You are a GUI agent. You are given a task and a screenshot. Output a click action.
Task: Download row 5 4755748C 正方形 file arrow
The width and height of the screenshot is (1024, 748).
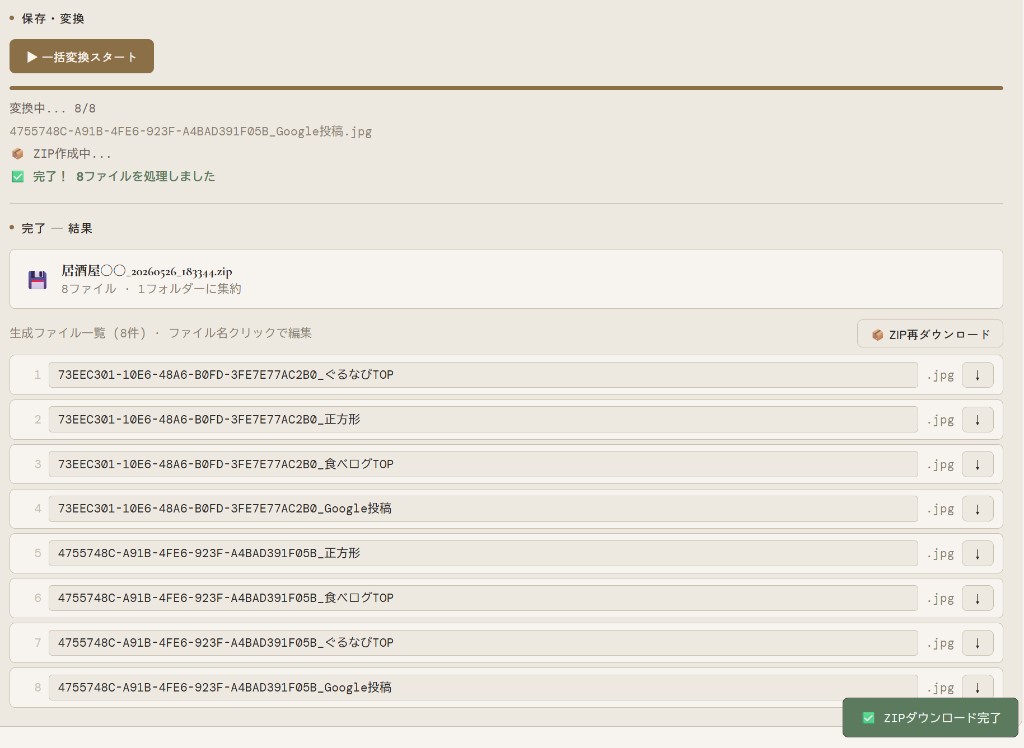(x=977, y=554)
